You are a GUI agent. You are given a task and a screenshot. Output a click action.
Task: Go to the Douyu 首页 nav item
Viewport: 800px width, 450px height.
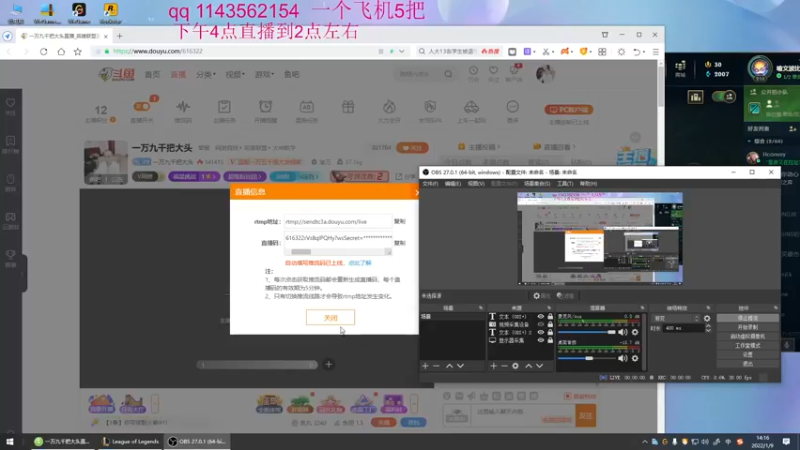pos(152,74)
